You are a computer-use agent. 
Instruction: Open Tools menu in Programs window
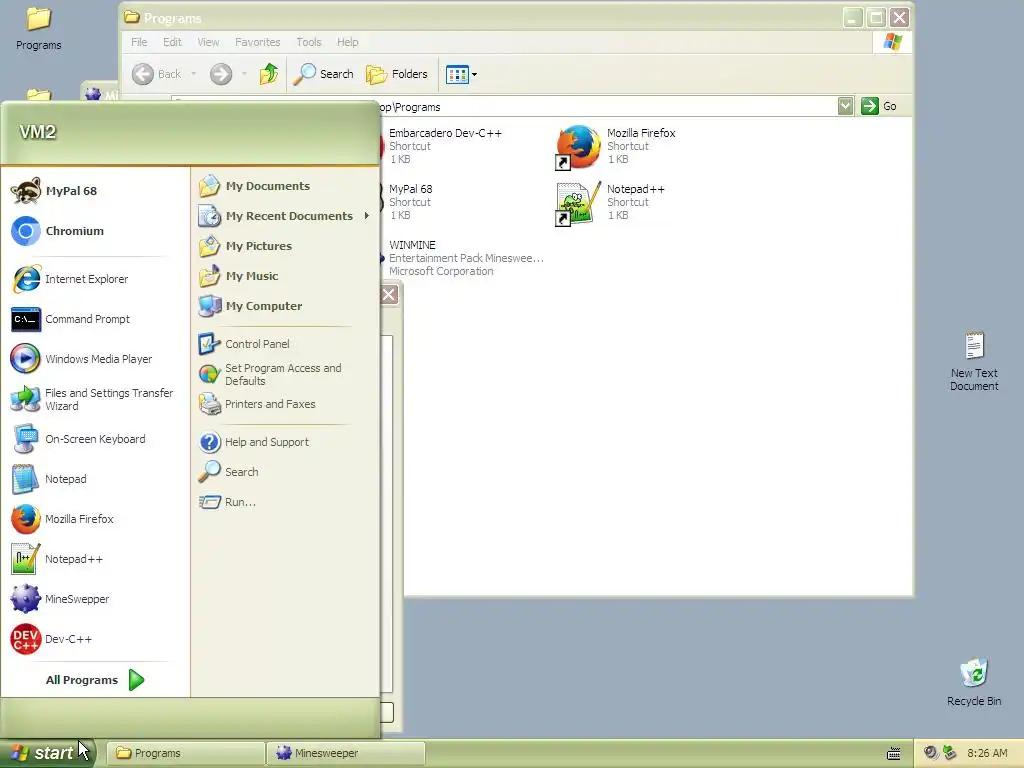309,42
